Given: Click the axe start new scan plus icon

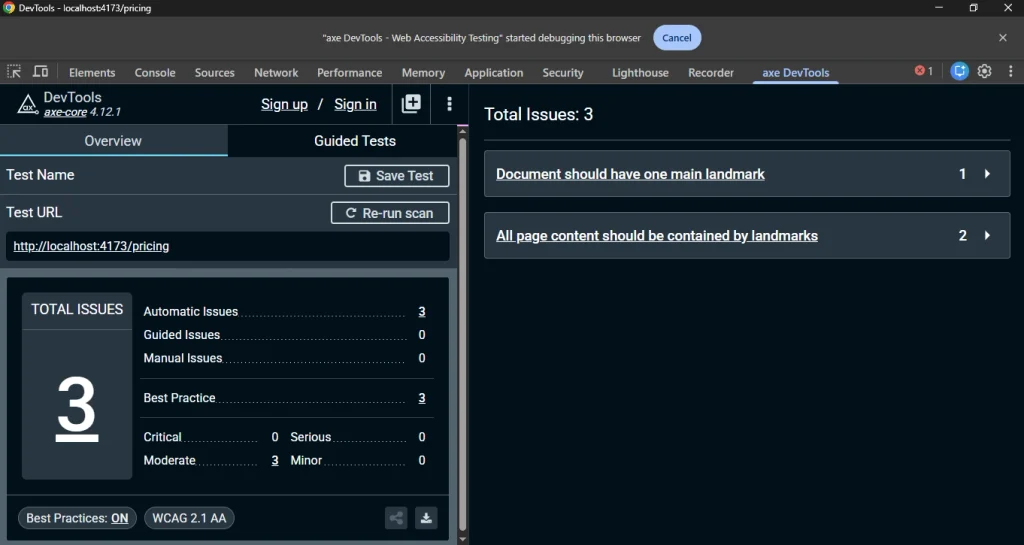Looking at the screenshot, I should pos(411,104).
